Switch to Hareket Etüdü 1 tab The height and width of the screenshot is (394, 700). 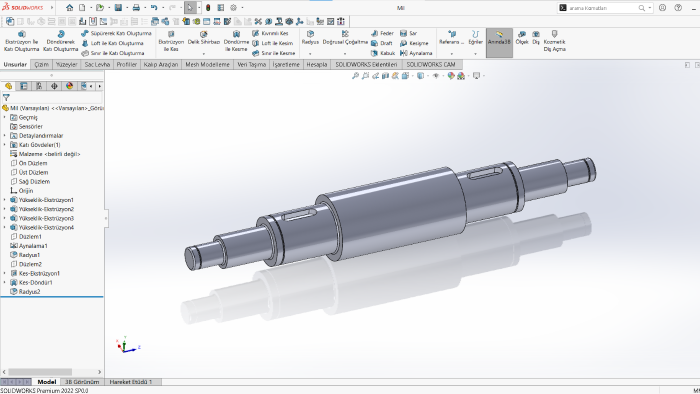tap(131, 382)
